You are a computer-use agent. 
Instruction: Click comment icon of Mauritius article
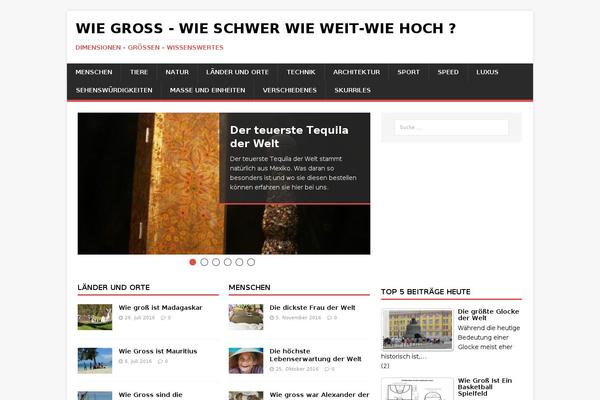click(160, 361)
